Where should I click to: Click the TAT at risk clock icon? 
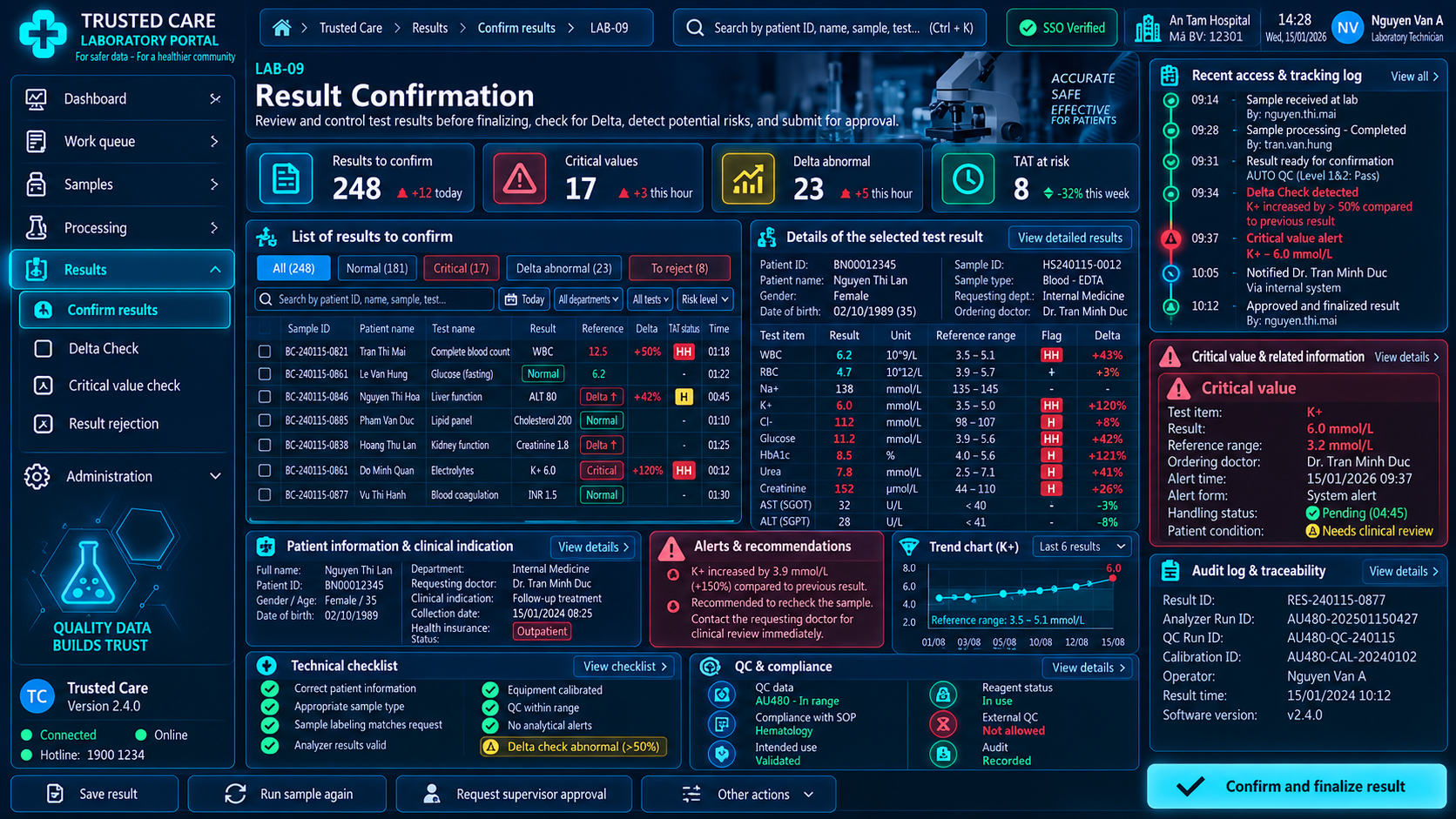[967, 178]
